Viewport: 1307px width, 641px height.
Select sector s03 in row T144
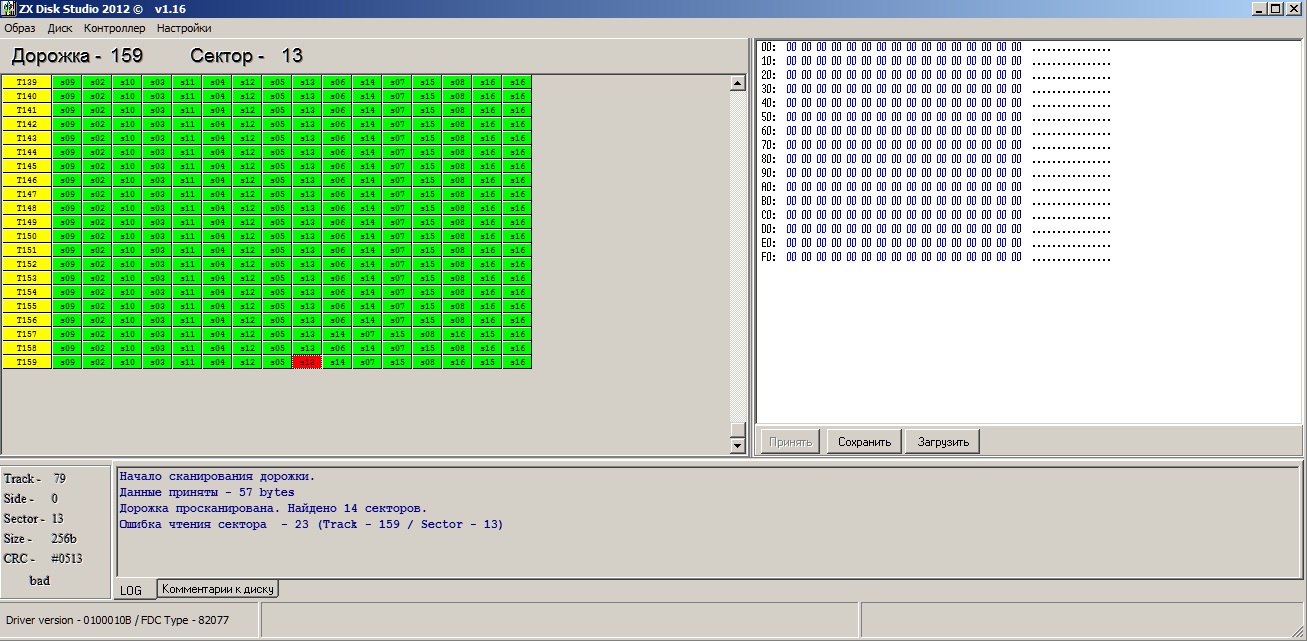pos(157,152)
